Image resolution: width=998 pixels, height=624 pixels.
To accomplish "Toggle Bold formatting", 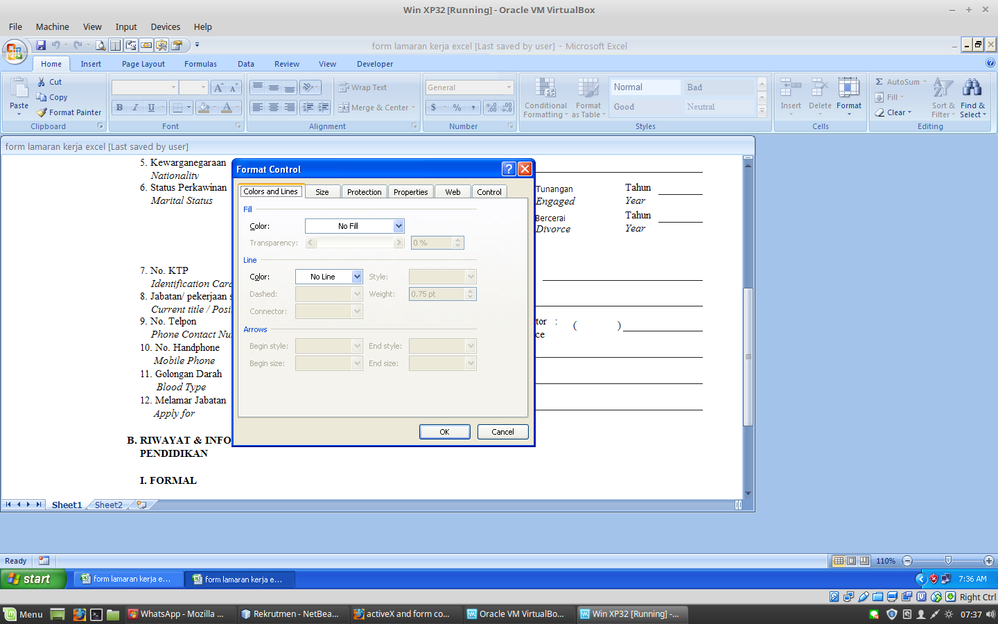I will [119, 108].
